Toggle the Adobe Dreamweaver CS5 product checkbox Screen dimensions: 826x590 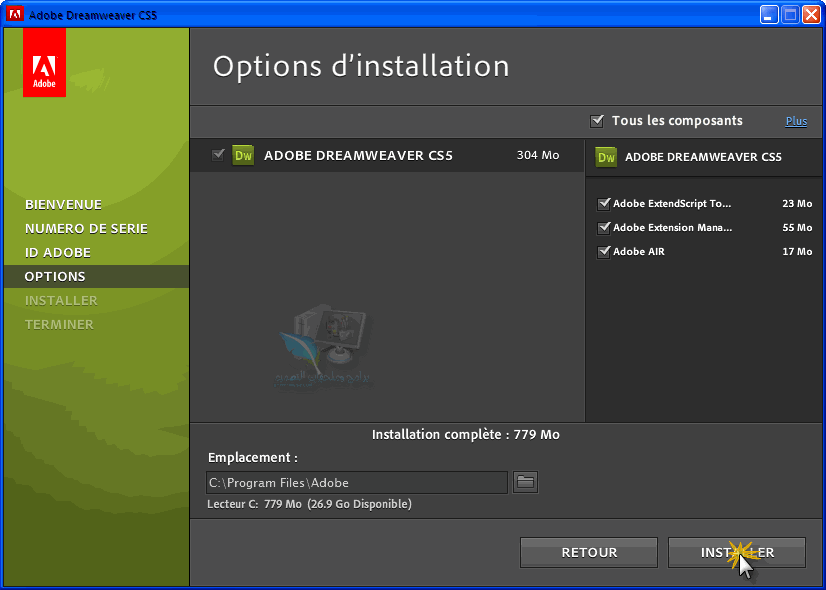pyautogui.click(x=218, y=155)
